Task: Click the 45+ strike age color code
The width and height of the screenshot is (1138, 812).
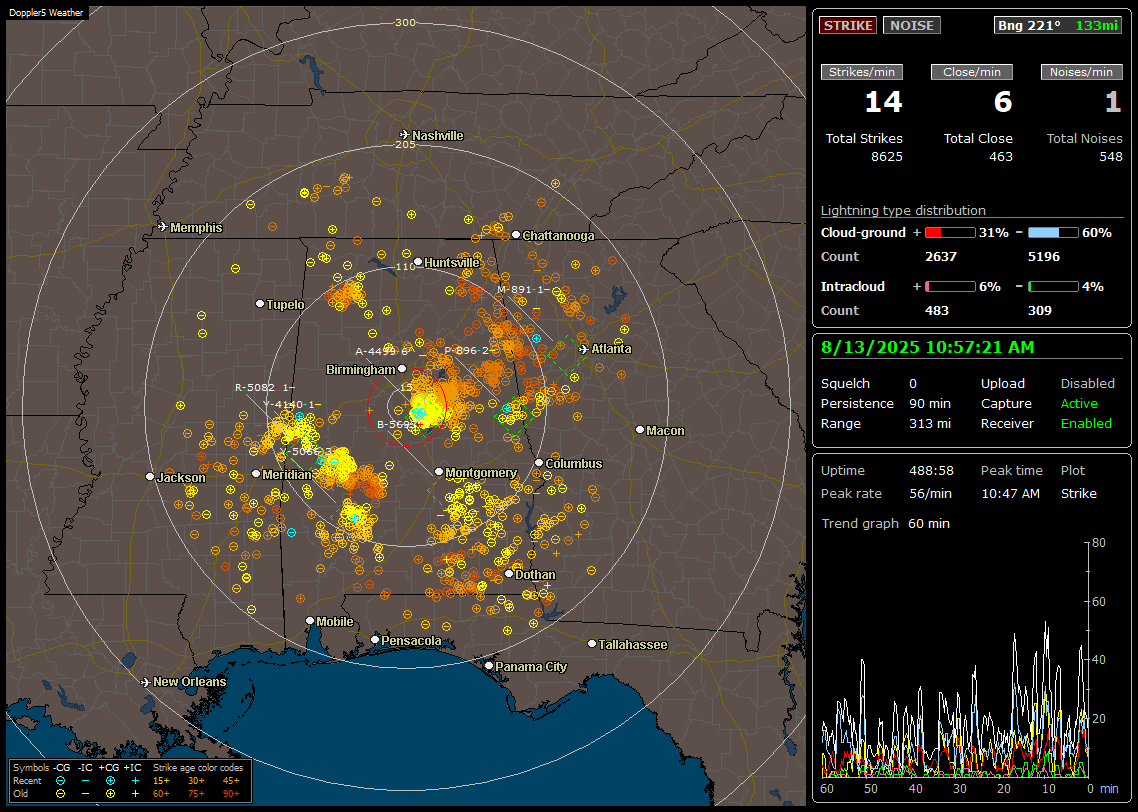Action: (x=232, y=781)
